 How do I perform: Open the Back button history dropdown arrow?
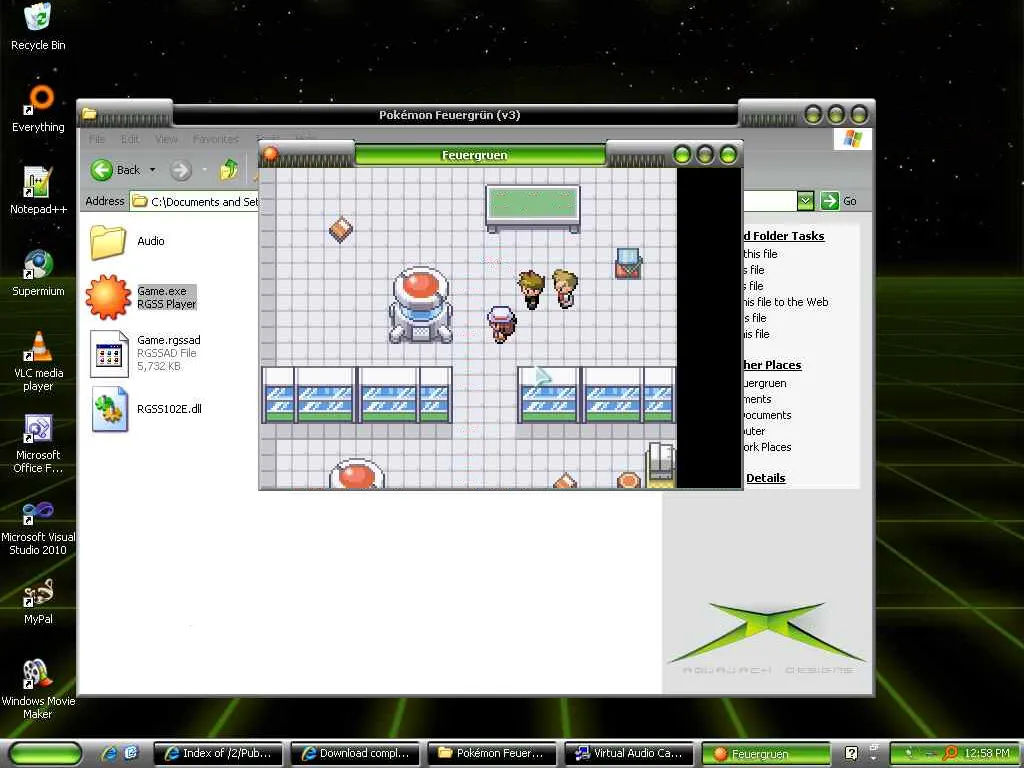pos(152,170)
